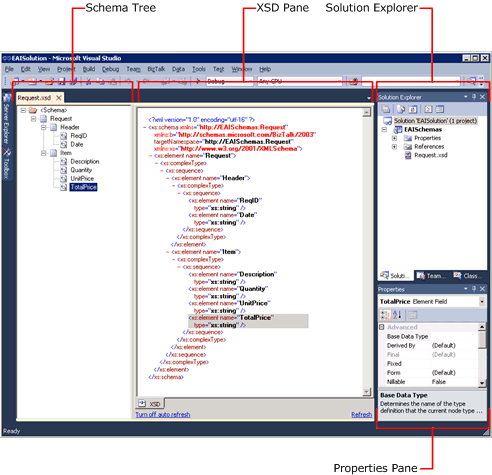Open Solution Explorer window position dropdown arrow
492x475 pixels.
tap(466, 97)
